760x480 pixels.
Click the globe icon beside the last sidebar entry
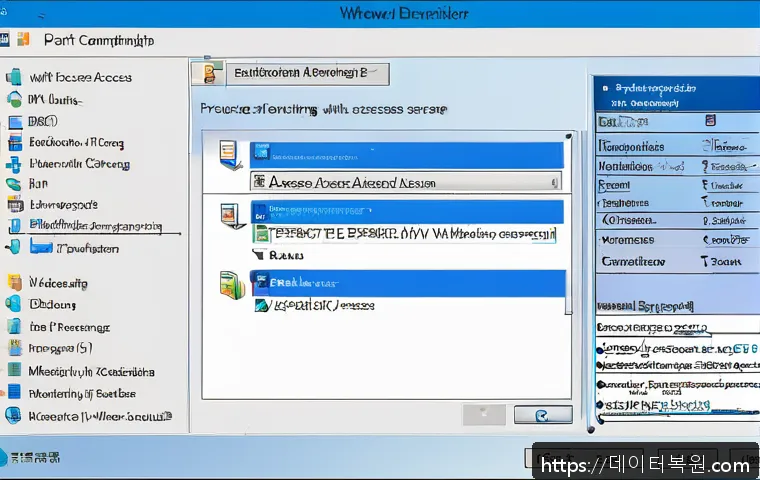[x=13, y=415]
